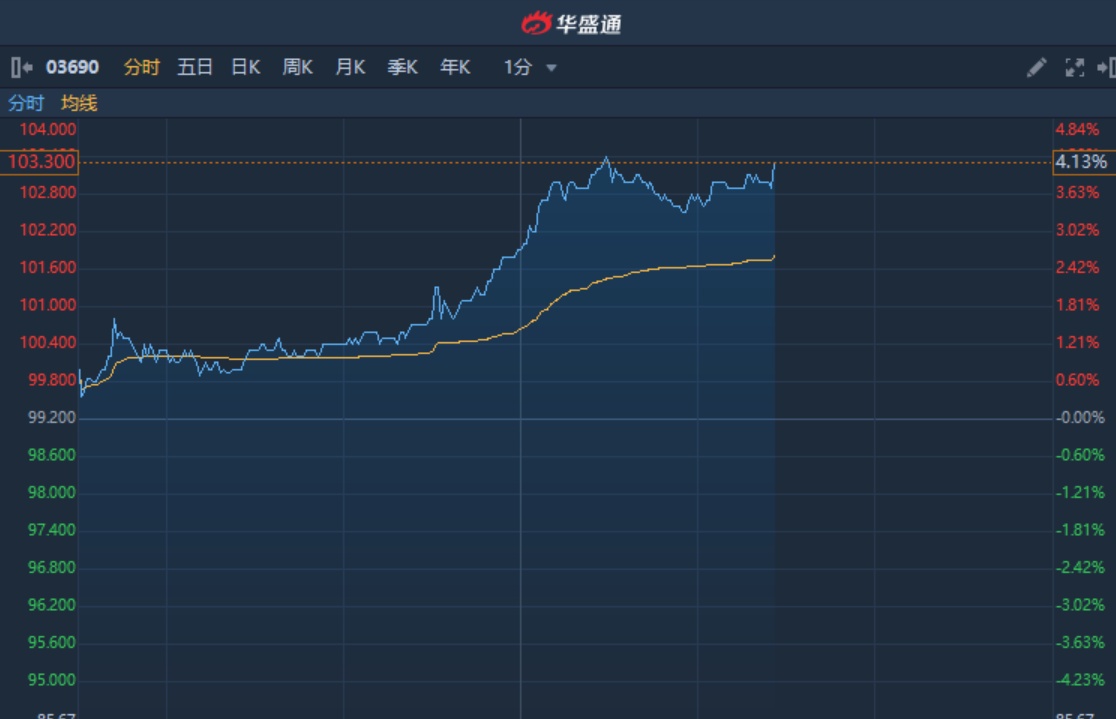
Task: Click the collapse right panel icon
Action: [1106, 67]
